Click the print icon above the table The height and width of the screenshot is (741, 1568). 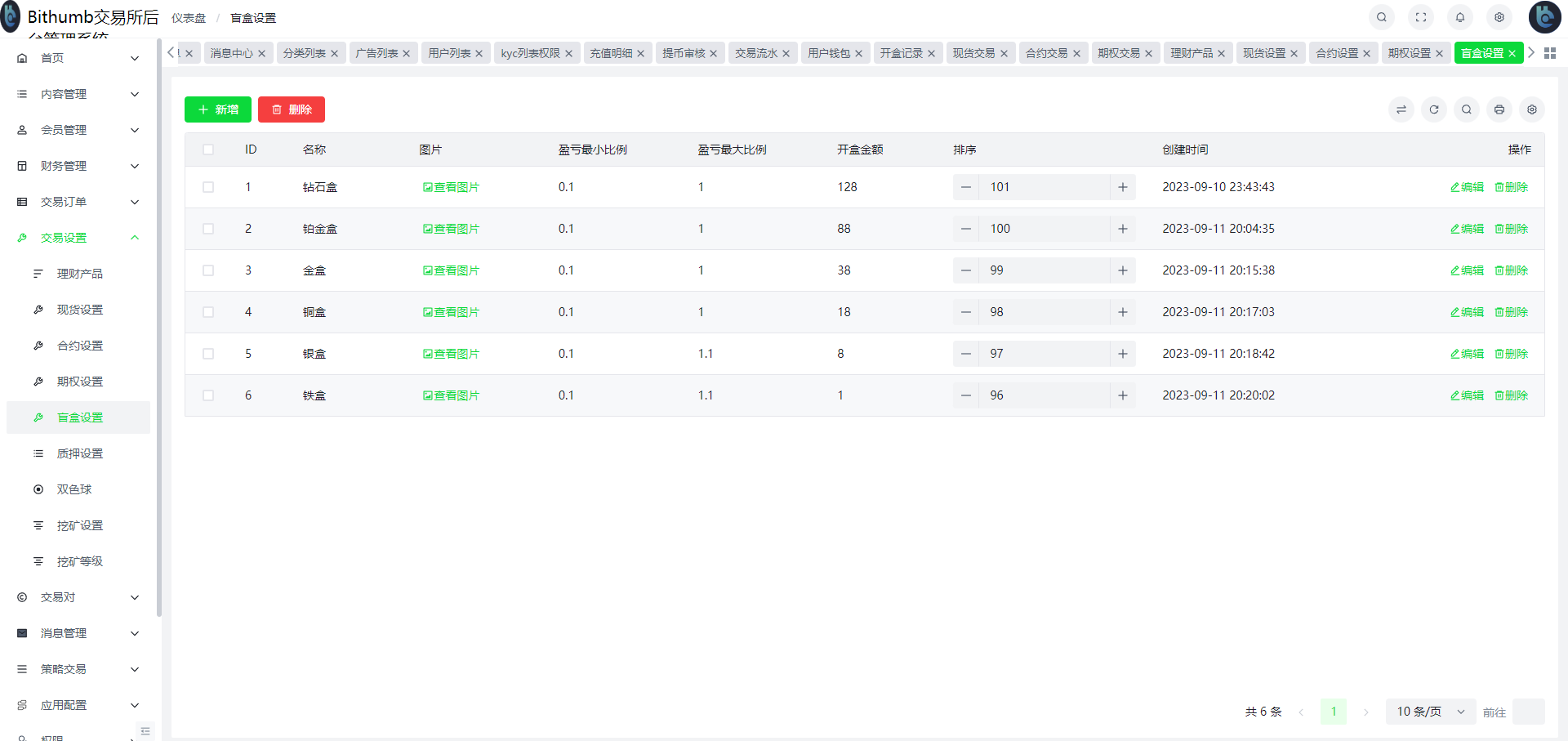point(1499,109)
